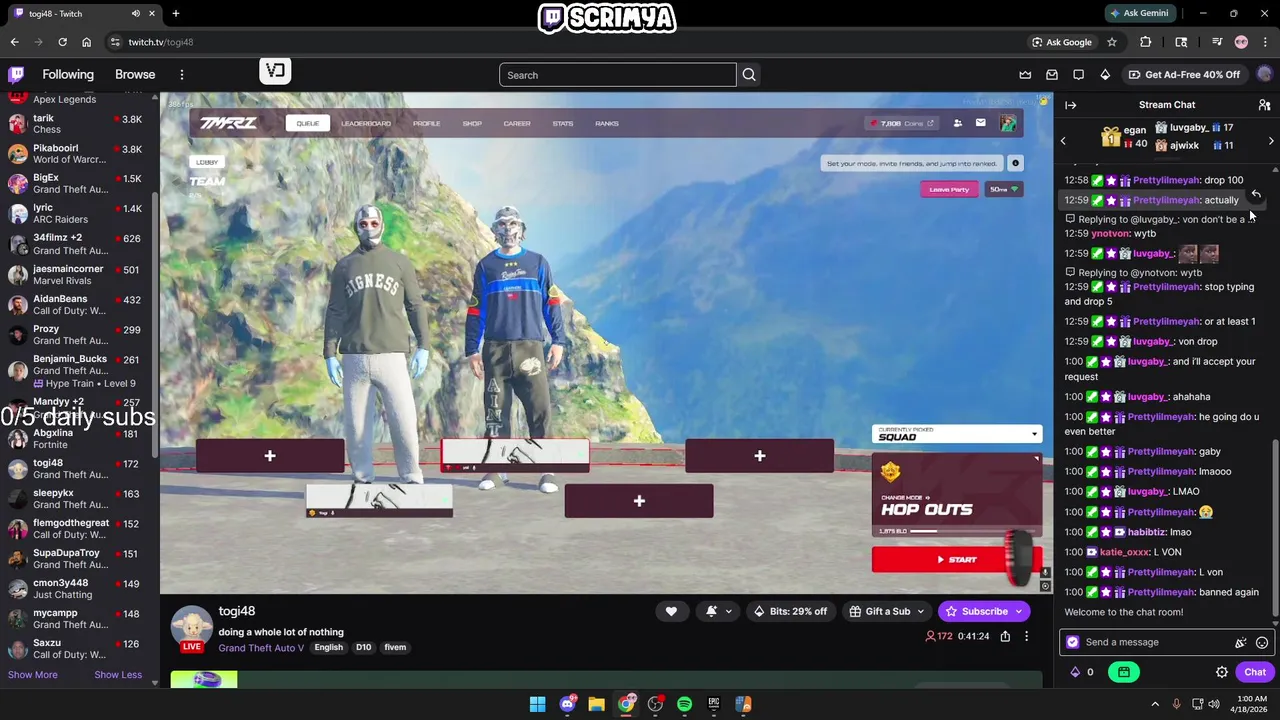Toggle tab audio mute in browser tab
The height and width of the screenshot is (720, 1280).
[x=135, y=13]
